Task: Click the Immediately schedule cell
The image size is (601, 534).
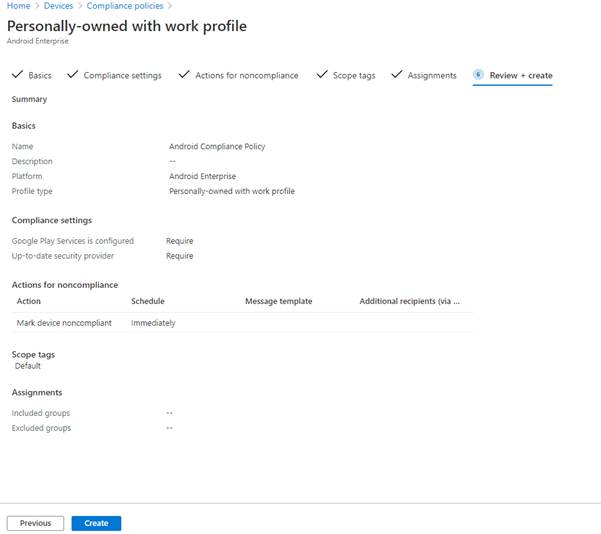Action: click(153, 323)
